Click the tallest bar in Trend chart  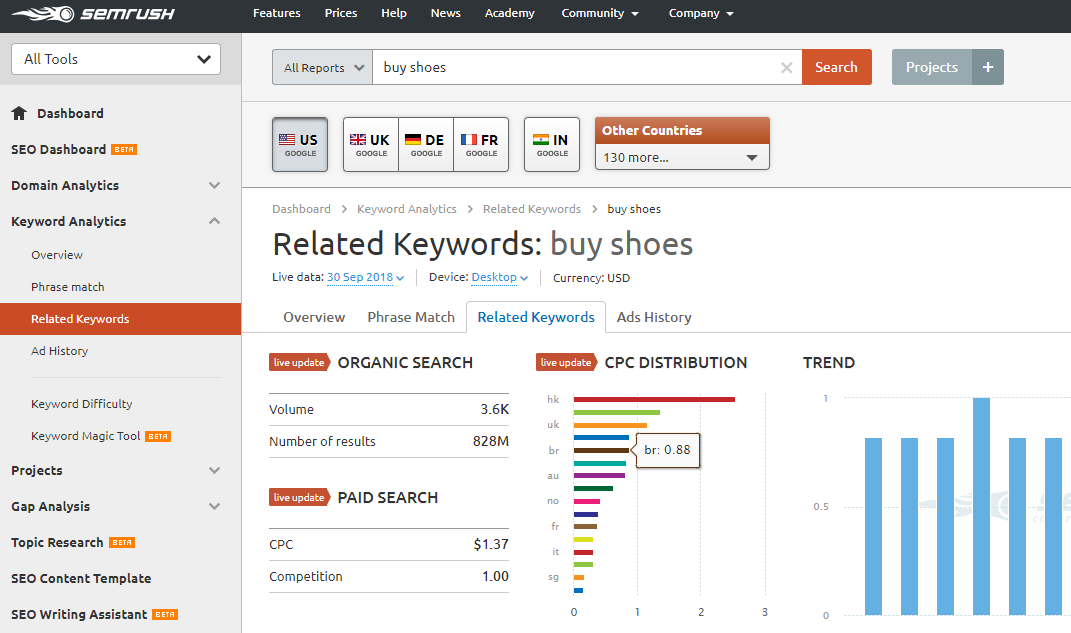click(981, 506)
